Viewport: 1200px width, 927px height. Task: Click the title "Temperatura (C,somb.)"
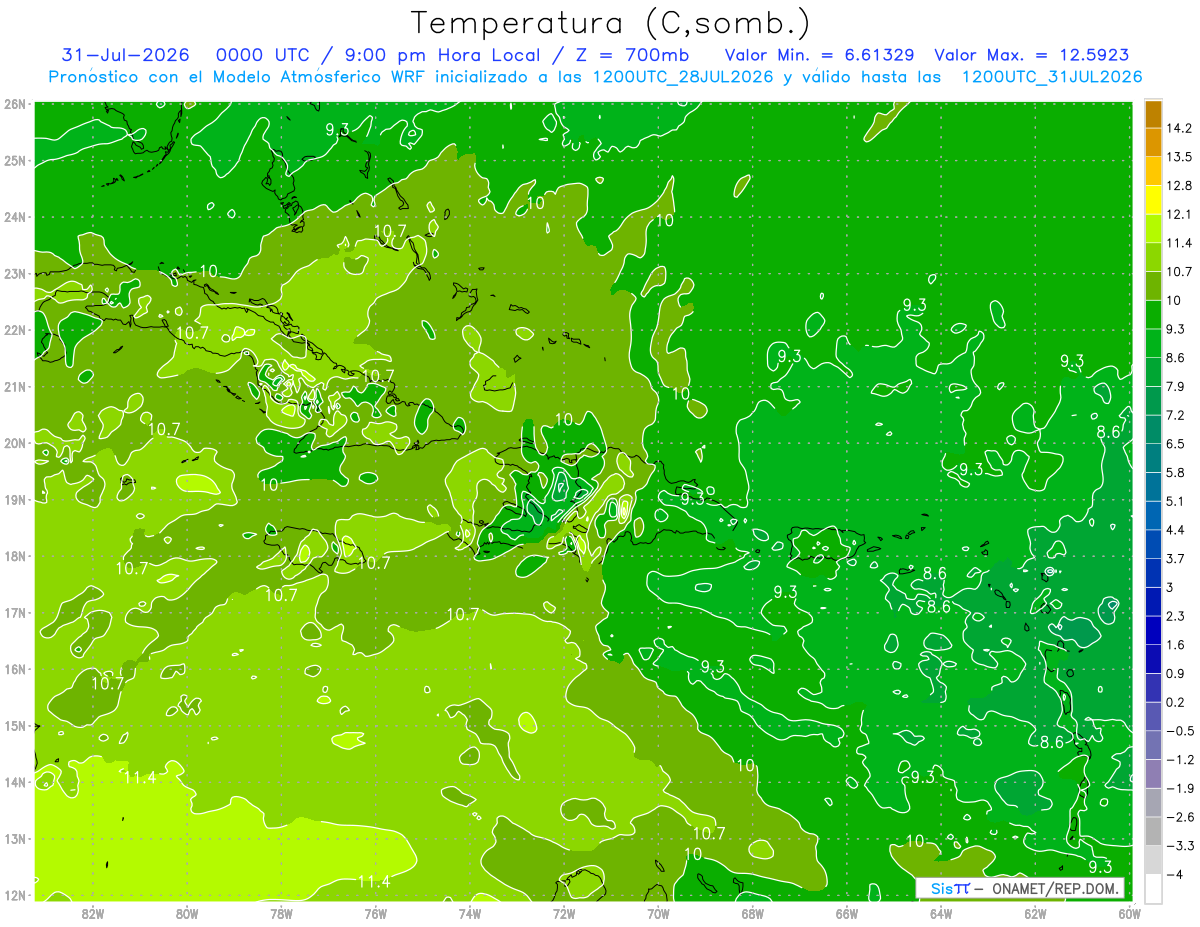click(x=611, y=24)
